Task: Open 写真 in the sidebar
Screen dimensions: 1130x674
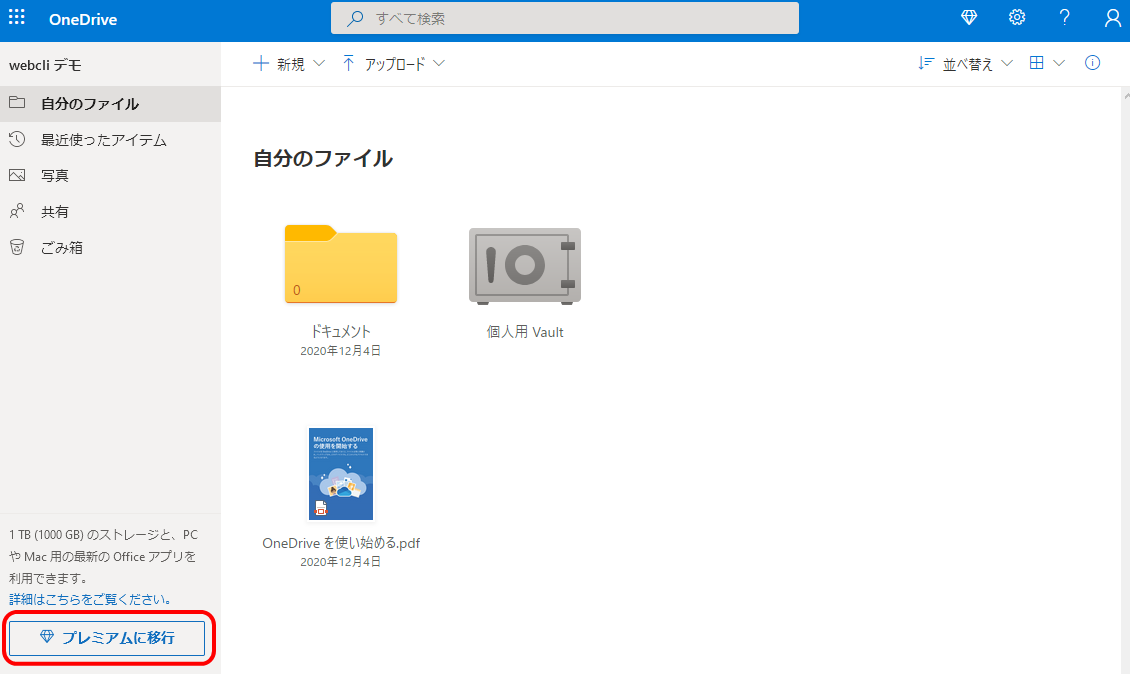Action: [110, 176]
